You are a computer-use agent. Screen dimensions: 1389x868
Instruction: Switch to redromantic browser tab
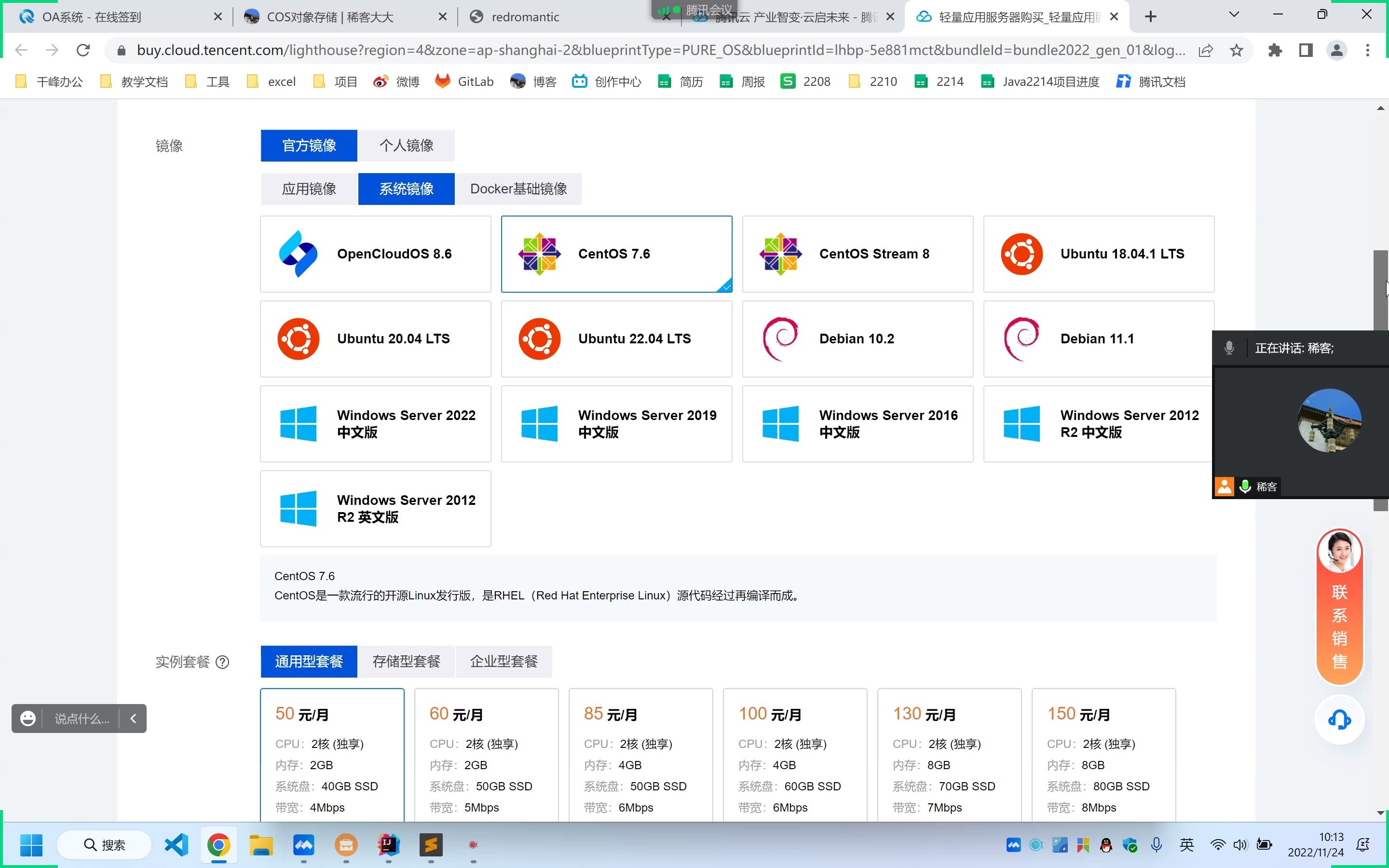[x=568, y=17]
